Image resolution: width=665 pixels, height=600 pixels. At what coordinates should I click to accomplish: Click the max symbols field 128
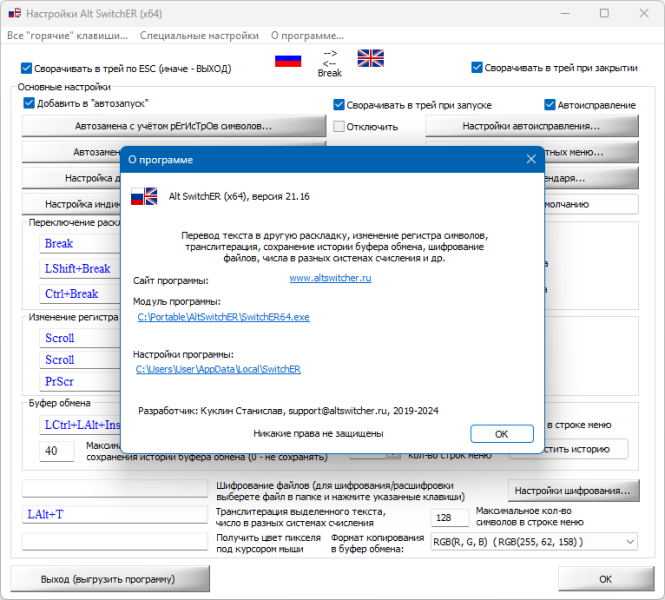pyautogui.click(x=450, y=517)
